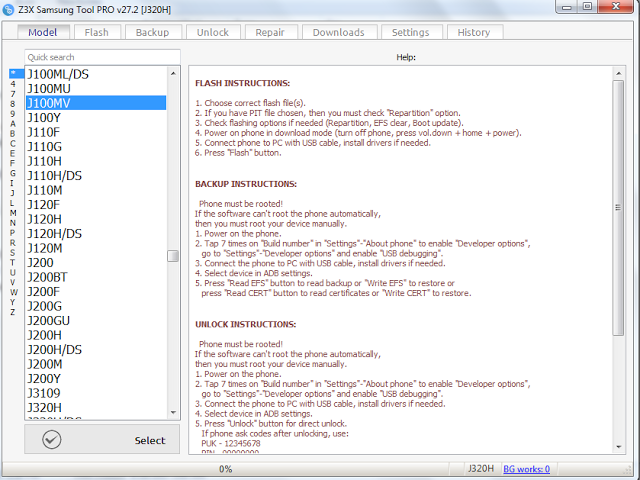Viewport: 640px width, 480px height.
Task: Click the model list scrollbar thumb
Action: point(173,256)
